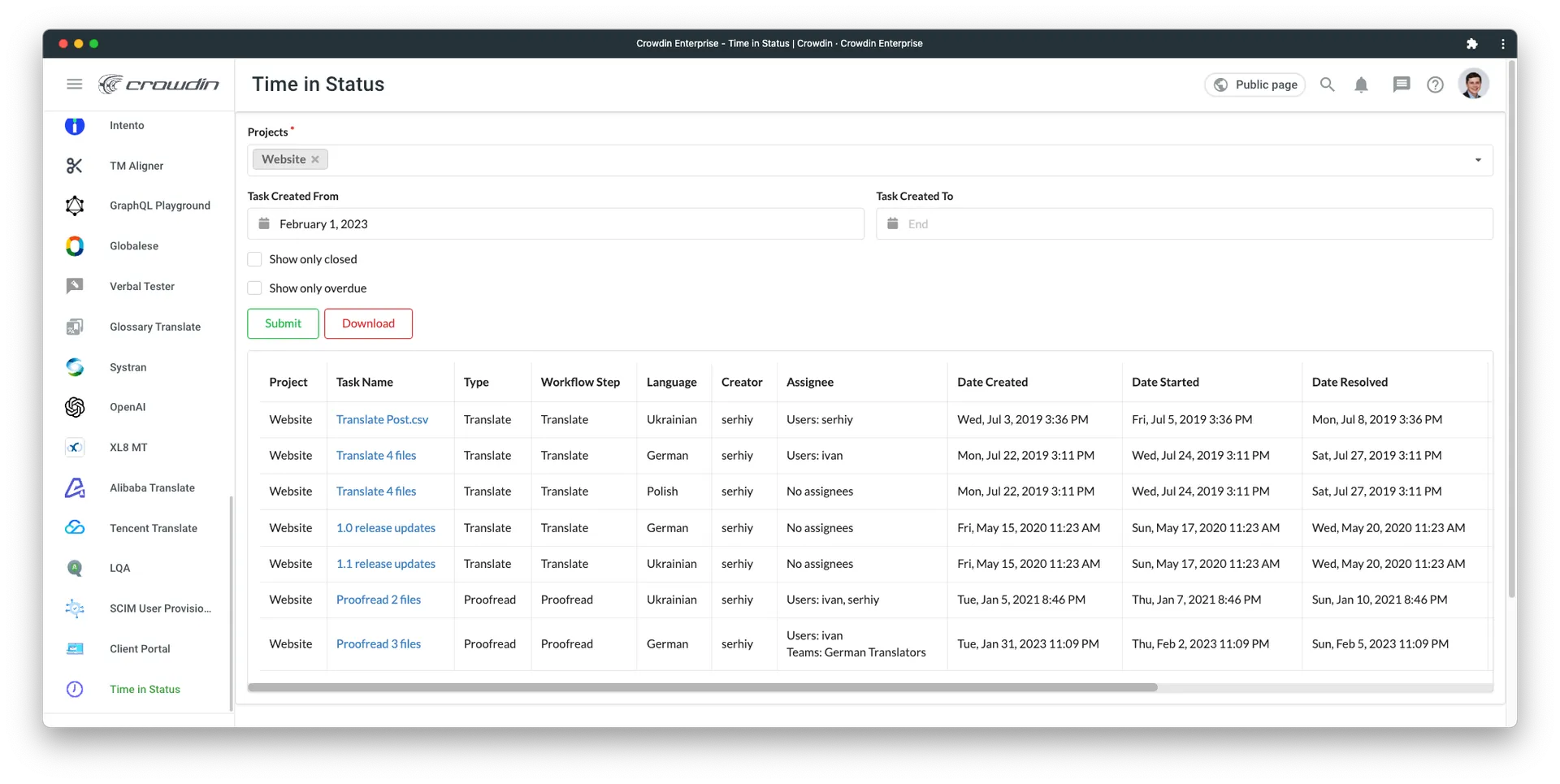Viewport: 1560px width, 784px height.
Task: Click the Alibaba Translate icon
Action: pyautogui.click(x=75, y=487)
